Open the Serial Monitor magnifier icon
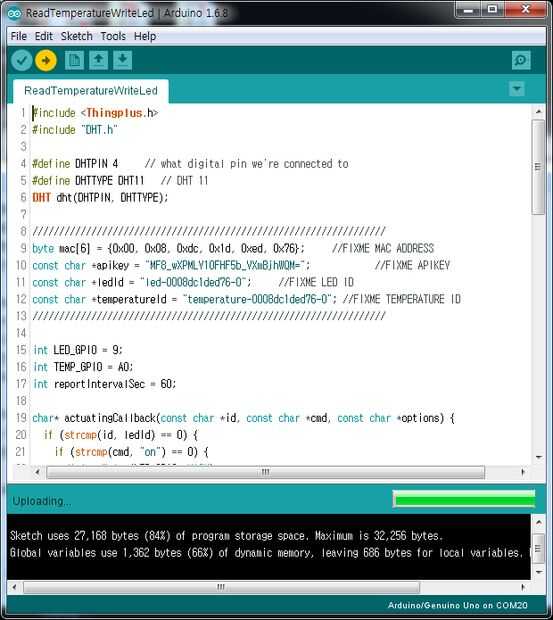Image resolution: width=553 pixels, height=620 pixels. [x=521, y=60]
